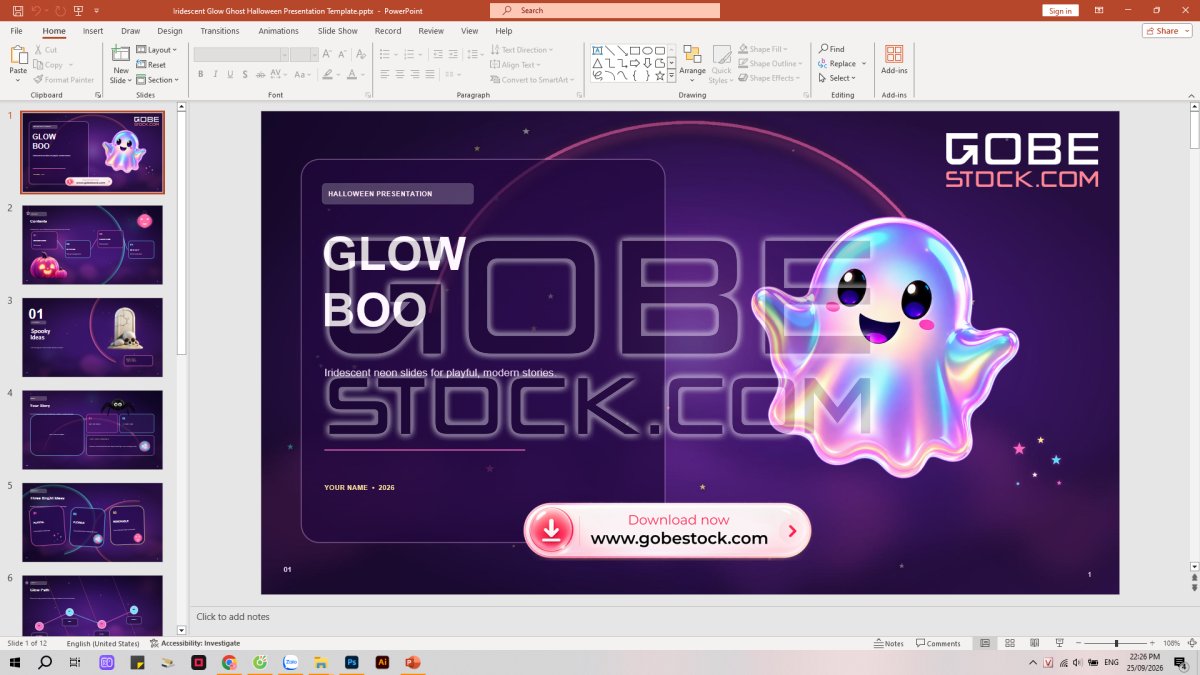Select the Text Box shape in gallery

[597, 50]
